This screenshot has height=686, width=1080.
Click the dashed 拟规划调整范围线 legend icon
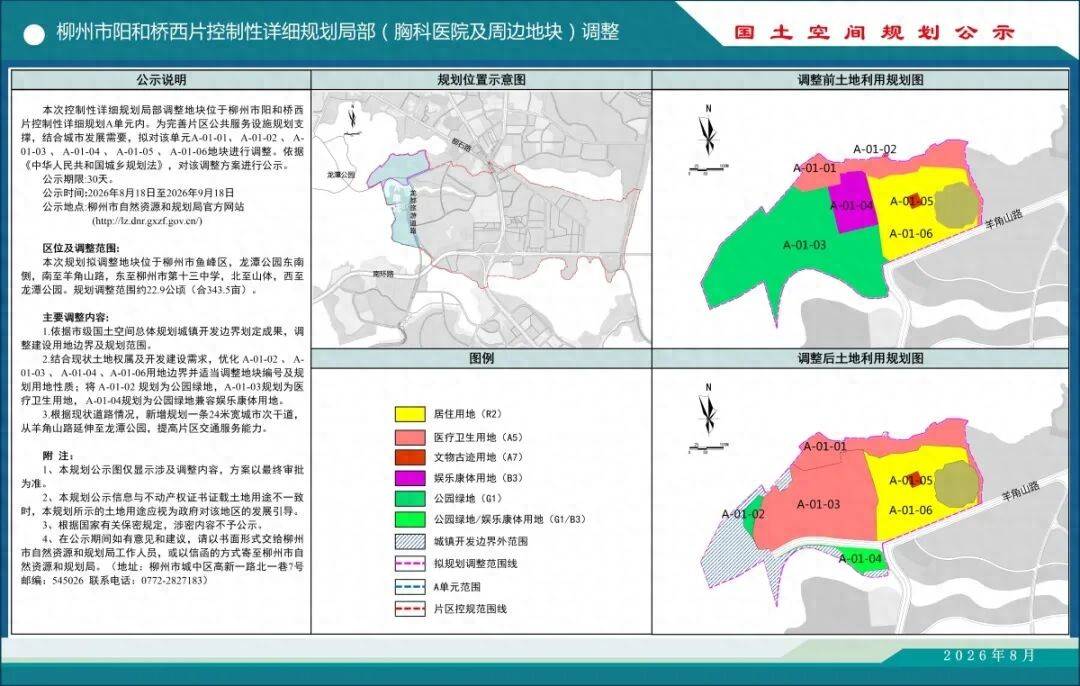[x=410, y=563]
